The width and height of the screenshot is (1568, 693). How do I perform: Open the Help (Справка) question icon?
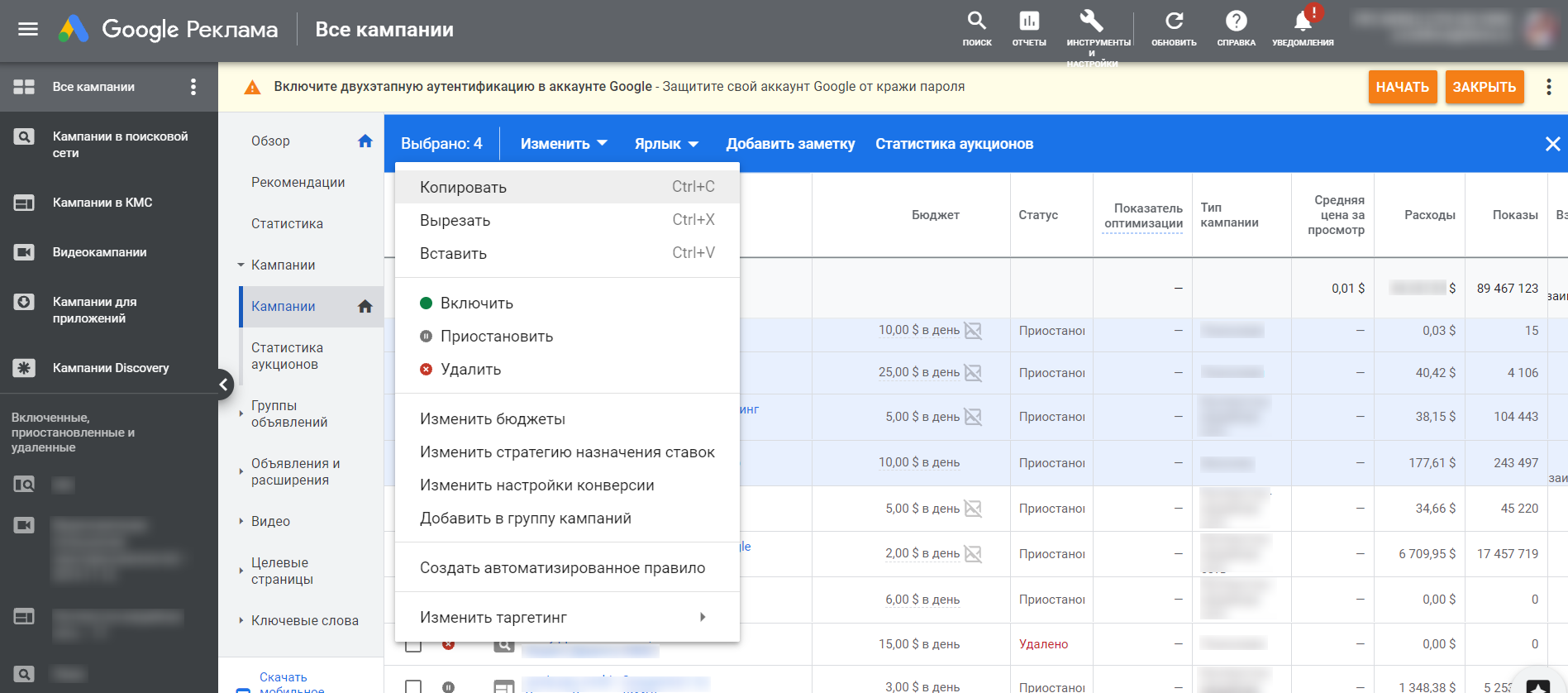click(1236, 22)
